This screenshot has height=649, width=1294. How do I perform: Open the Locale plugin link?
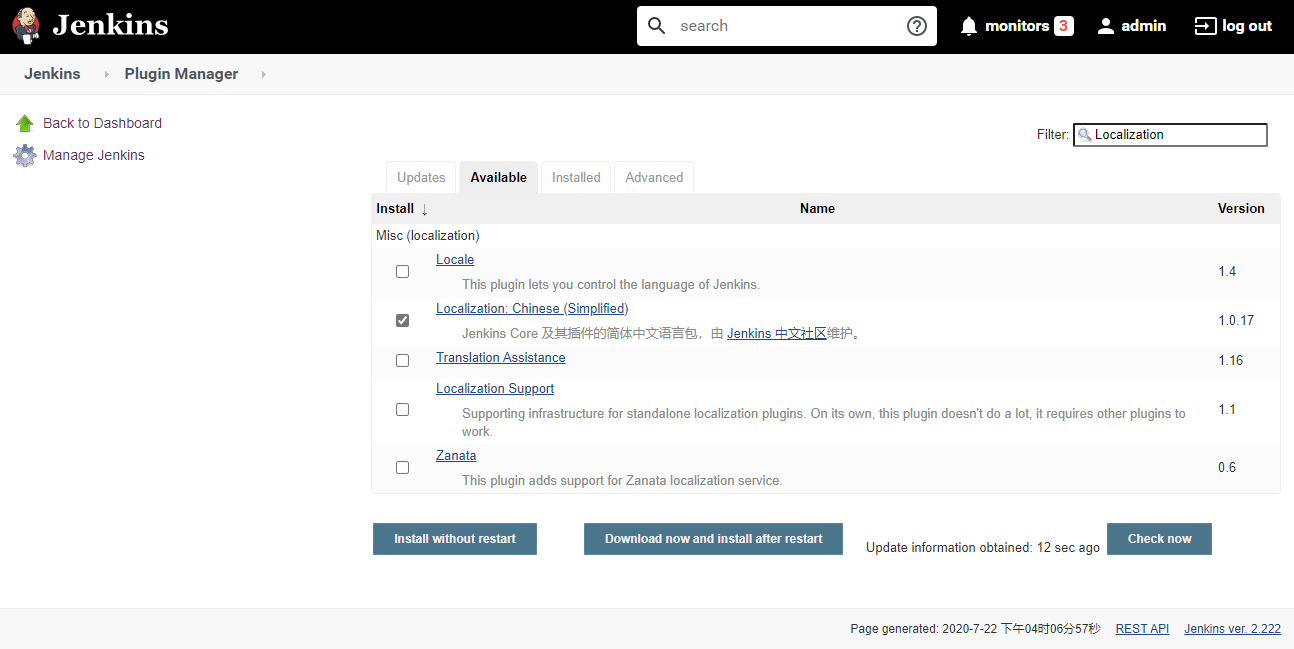[455, 260]
